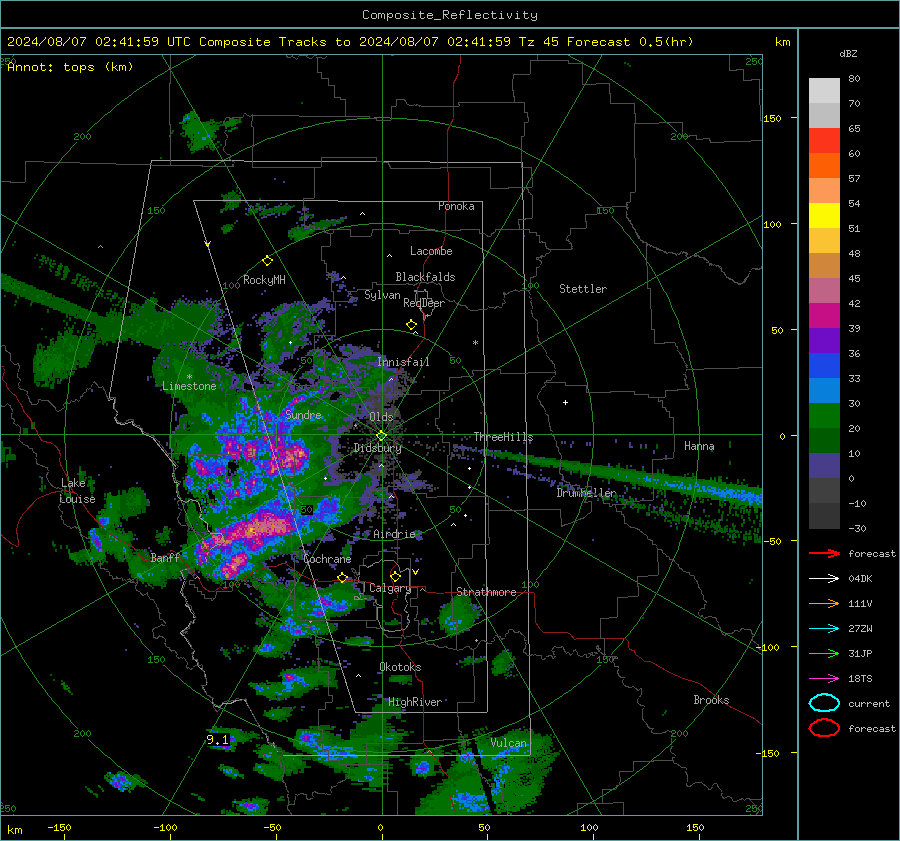Click the Ponoka city label
Image resolution: width=900 pixels, height=841 pixels.
(456, 206)
